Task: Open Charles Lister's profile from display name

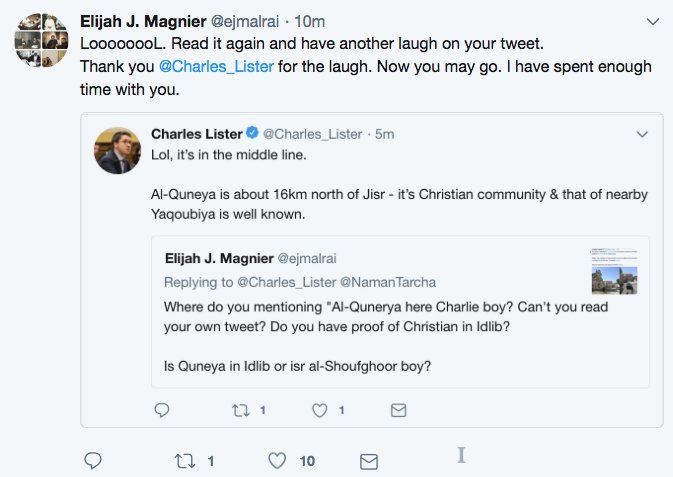Action: point(197,134)
